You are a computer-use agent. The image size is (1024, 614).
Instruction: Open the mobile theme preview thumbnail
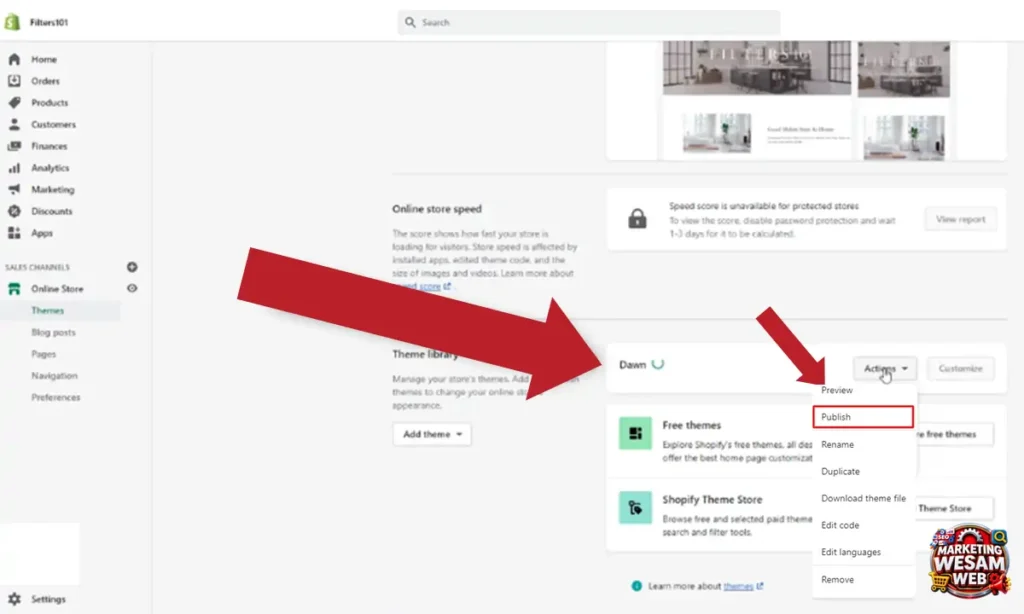(x=904, y=101)
